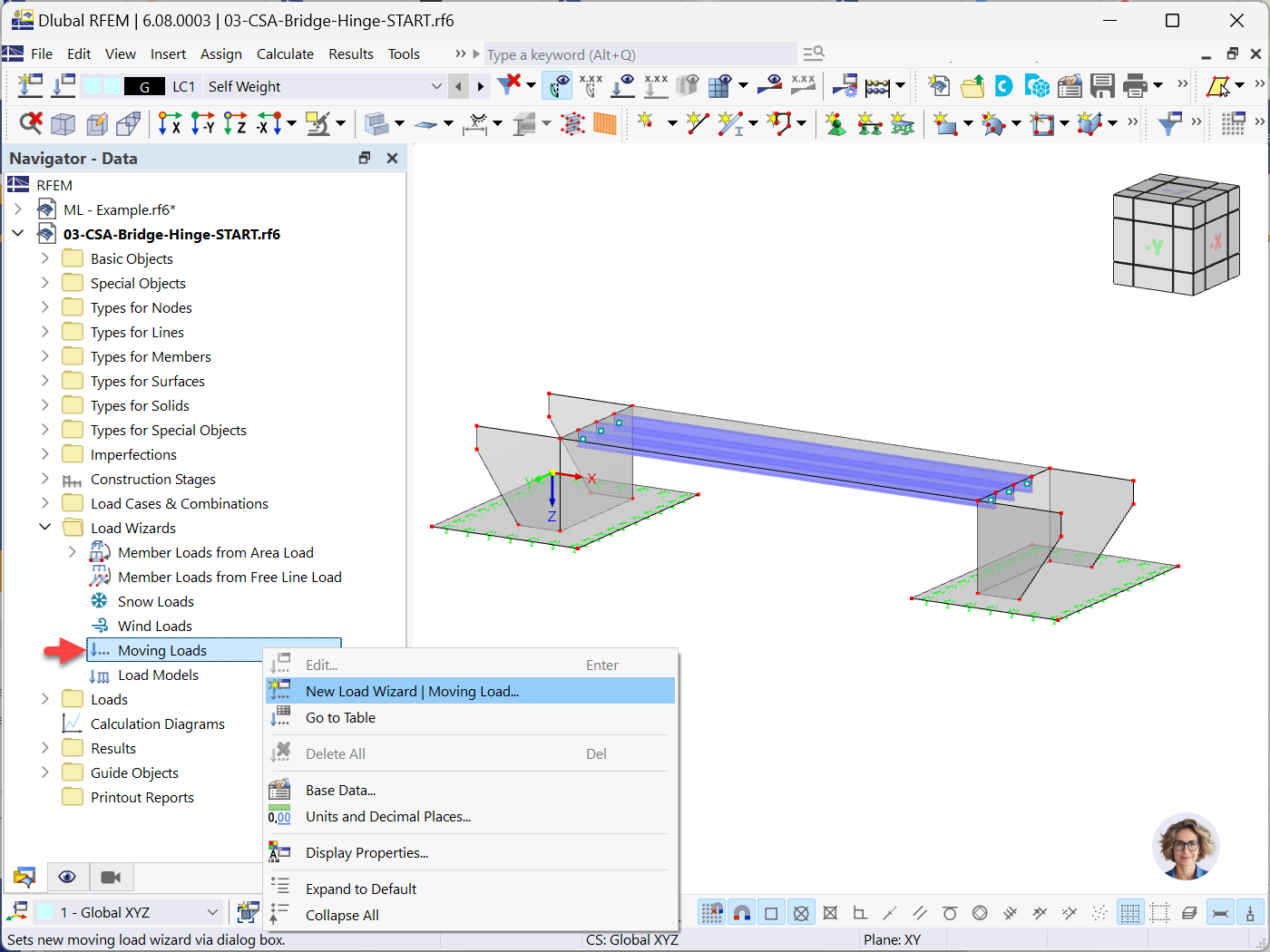This screenshot has width=1270, height=952.
Task: Select the Snow Loads tree item
Action: 155,601
